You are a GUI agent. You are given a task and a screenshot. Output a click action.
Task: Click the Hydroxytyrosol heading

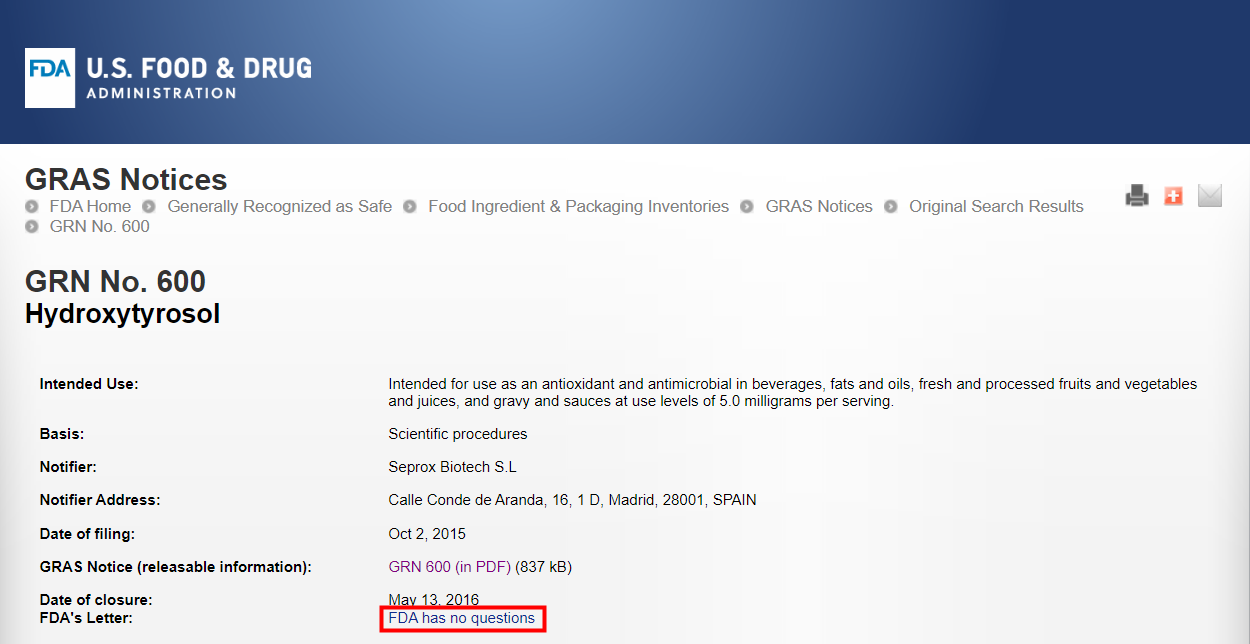click(x=122, y=314)
